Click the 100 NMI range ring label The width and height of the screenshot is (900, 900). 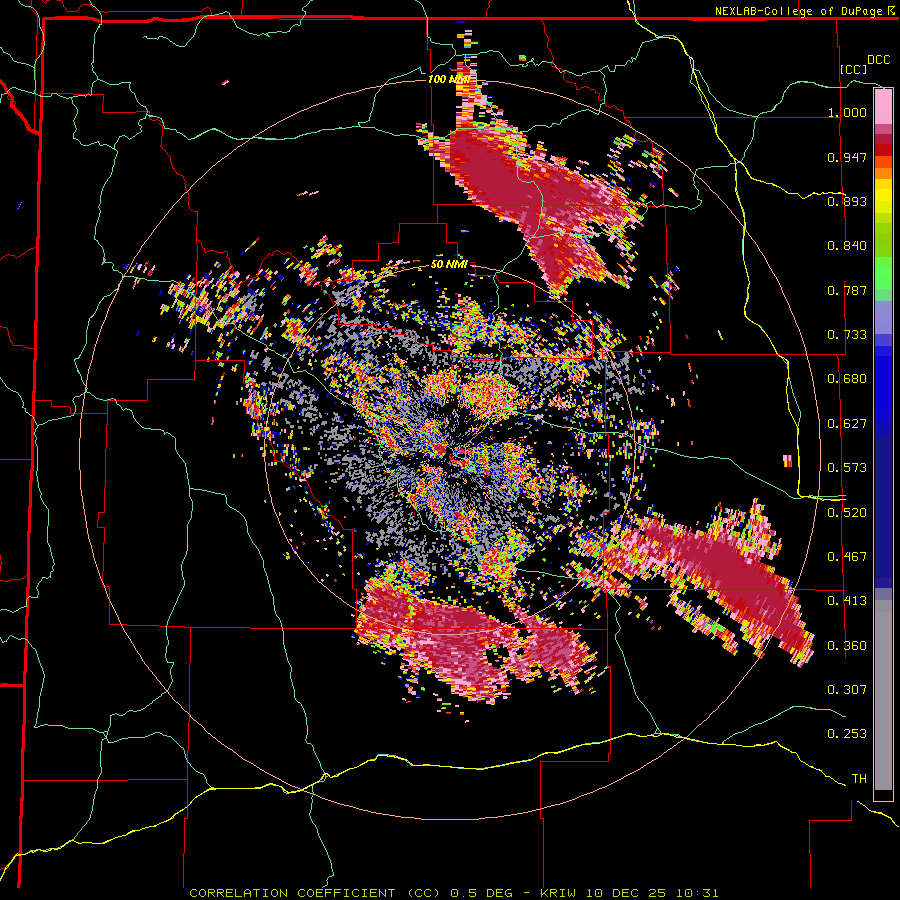pyautogui.click(x=449, y=79)
